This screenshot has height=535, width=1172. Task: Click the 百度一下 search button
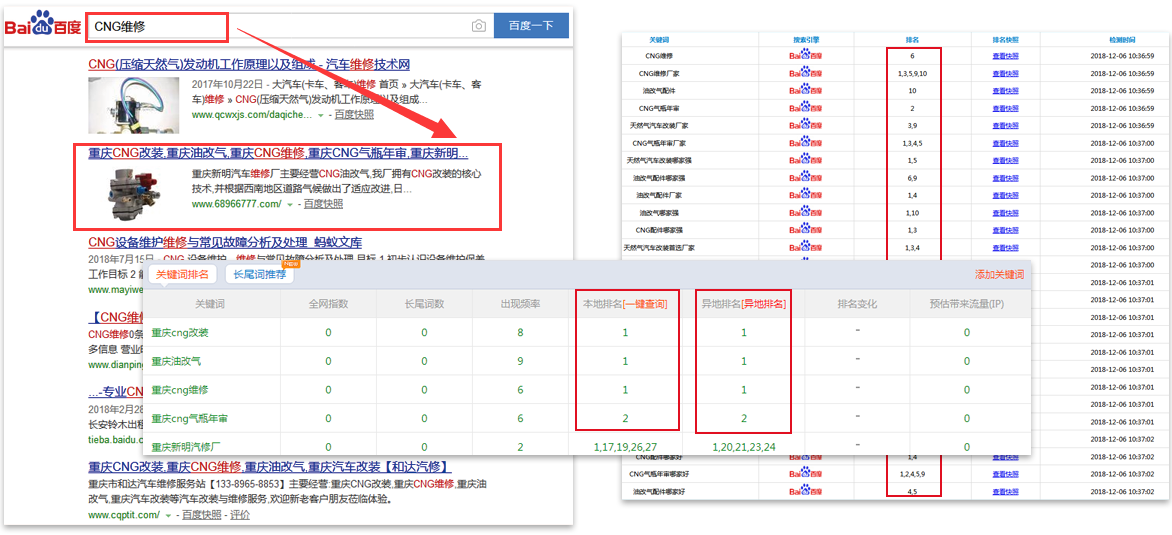[531, 25]
